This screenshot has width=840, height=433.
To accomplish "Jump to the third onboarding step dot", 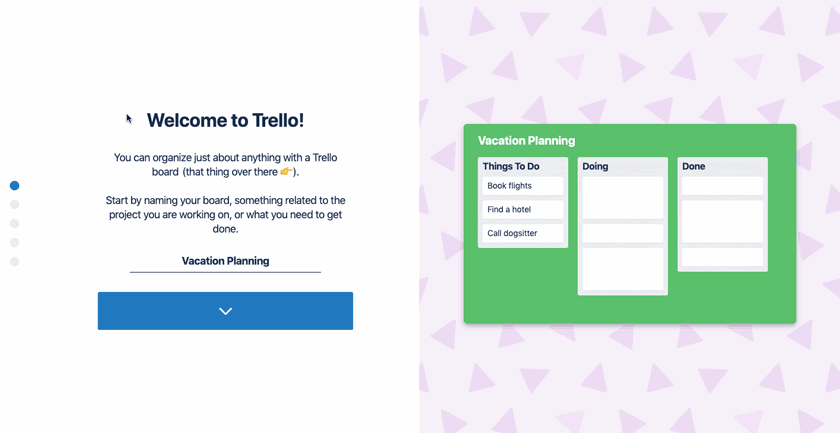I will (14, 224).
